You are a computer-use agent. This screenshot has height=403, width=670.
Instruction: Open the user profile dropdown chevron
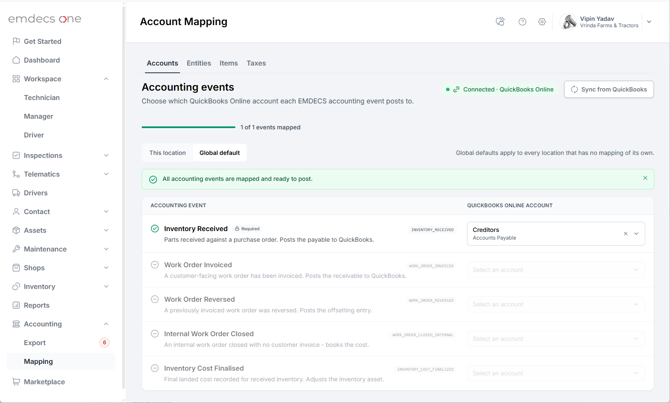click(x=649, y=21)
